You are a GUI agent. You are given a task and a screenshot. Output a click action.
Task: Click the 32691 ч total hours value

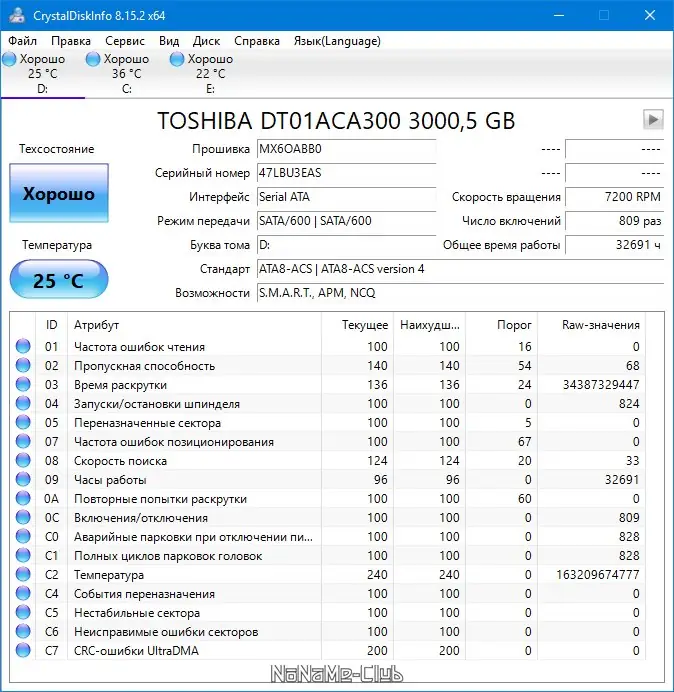614,245
